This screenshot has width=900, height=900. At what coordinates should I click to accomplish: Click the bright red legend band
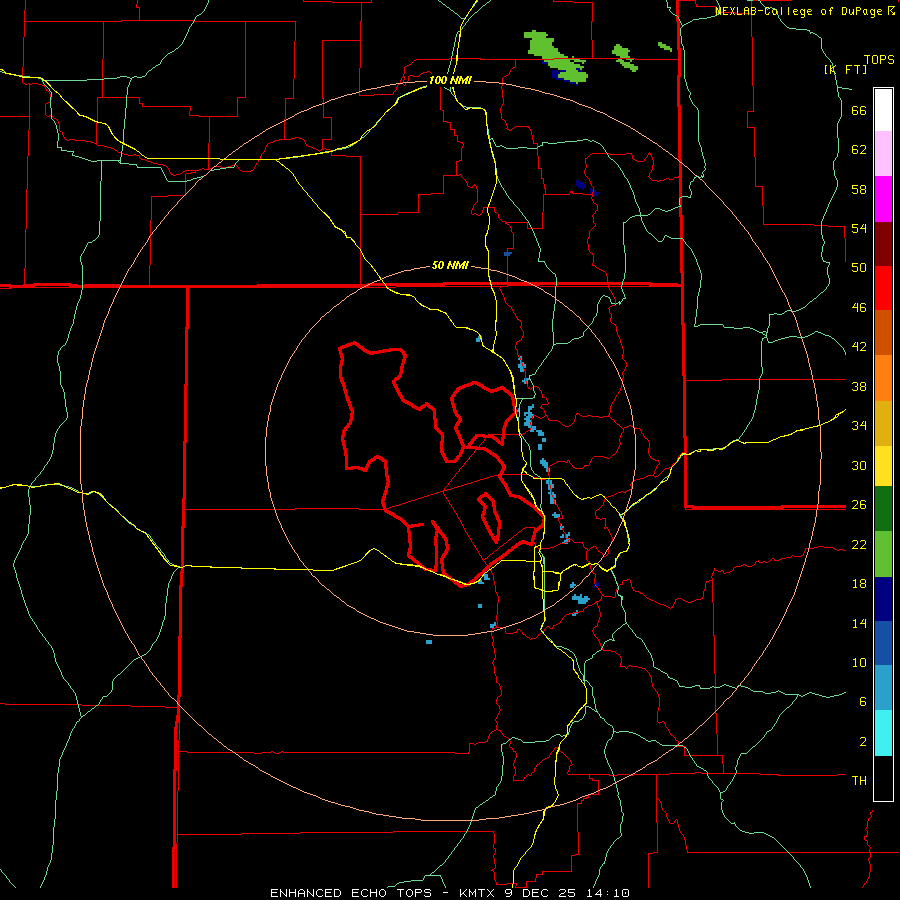pos(883,288)
